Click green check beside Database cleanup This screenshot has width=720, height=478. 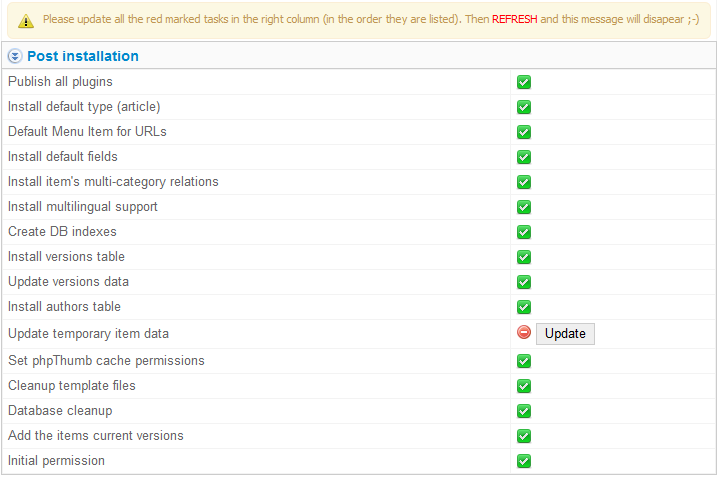(523, 411)
